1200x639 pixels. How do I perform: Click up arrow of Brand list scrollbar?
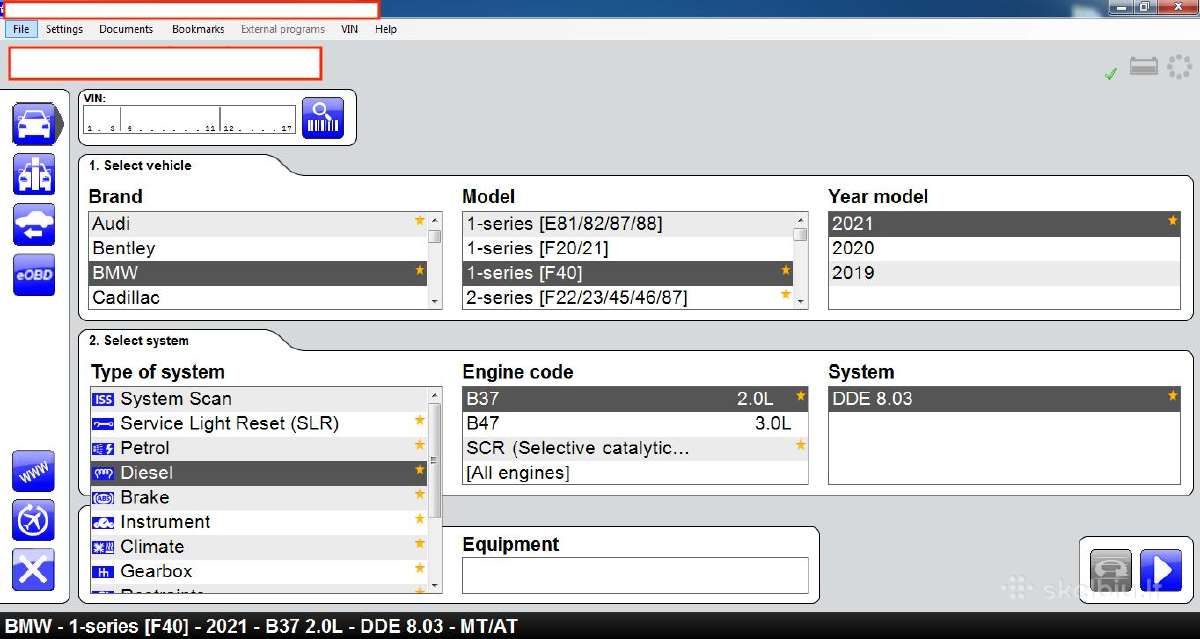(435, 220)
